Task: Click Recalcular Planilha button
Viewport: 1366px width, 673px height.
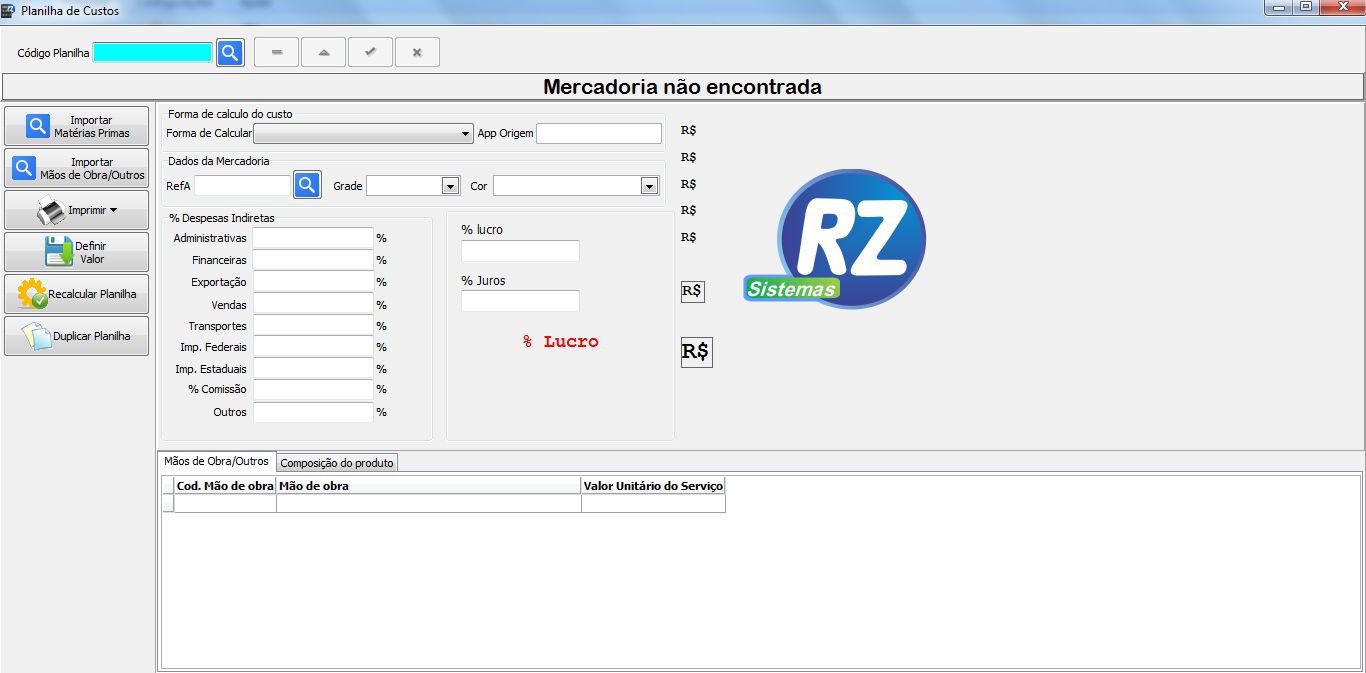Action: click(77, 294)
